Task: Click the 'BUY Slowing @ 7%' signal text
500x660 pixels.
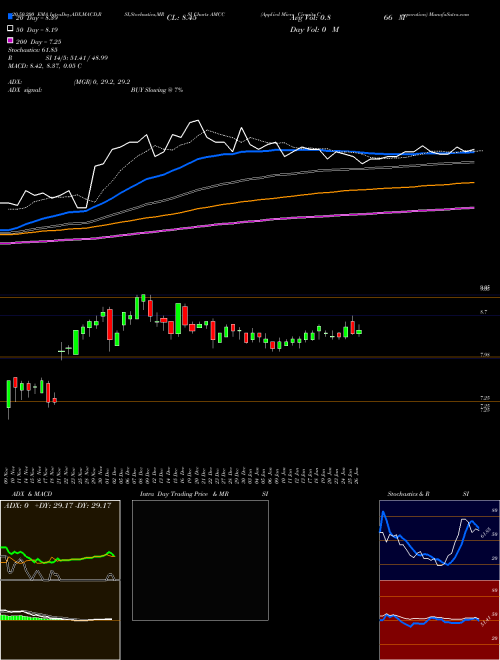Action: [x=157, y=90]
